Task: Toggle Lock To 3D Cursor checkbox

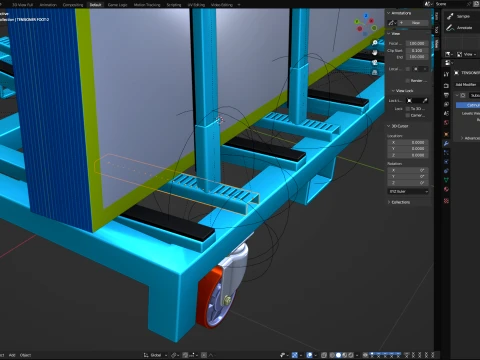Action: click(x=408, y=109)
